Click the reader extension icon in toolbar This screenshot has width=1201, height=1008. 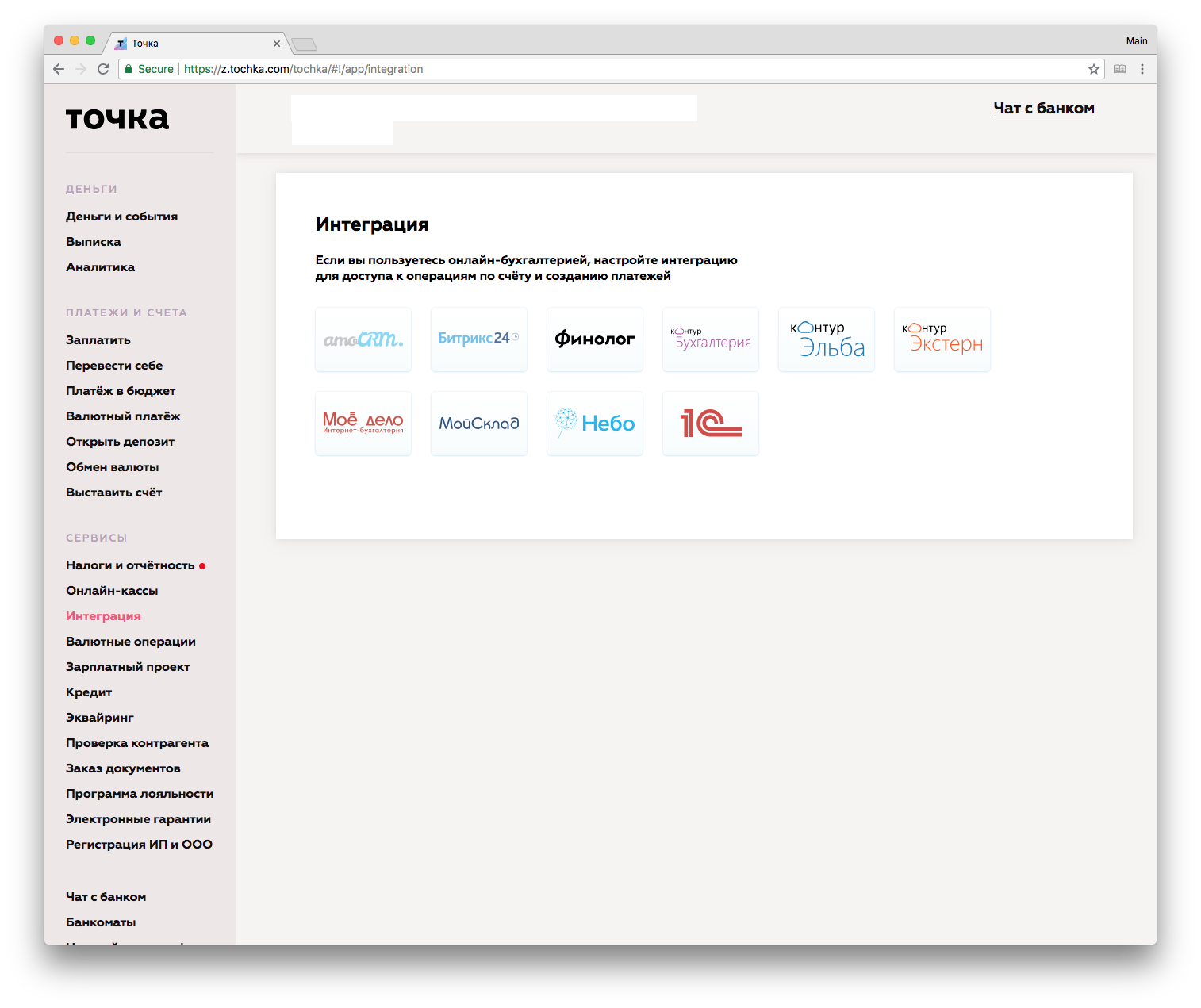pos(1119,69)
